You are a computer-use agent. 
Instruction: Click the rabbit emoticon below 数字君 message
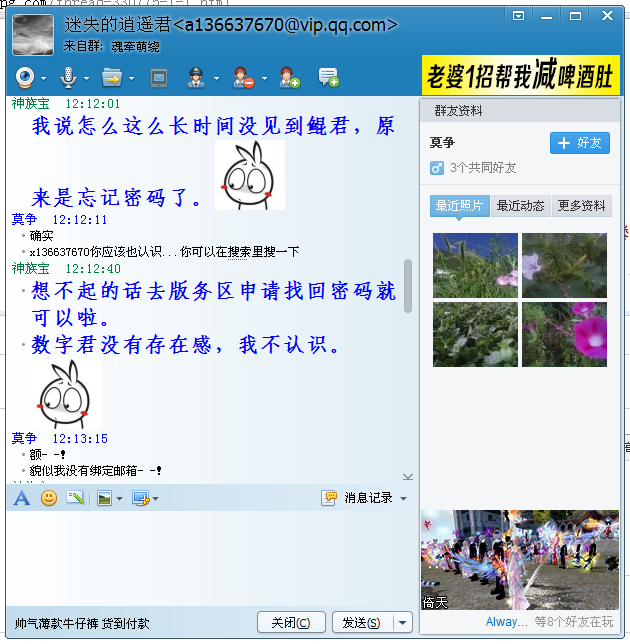point(65,394)
